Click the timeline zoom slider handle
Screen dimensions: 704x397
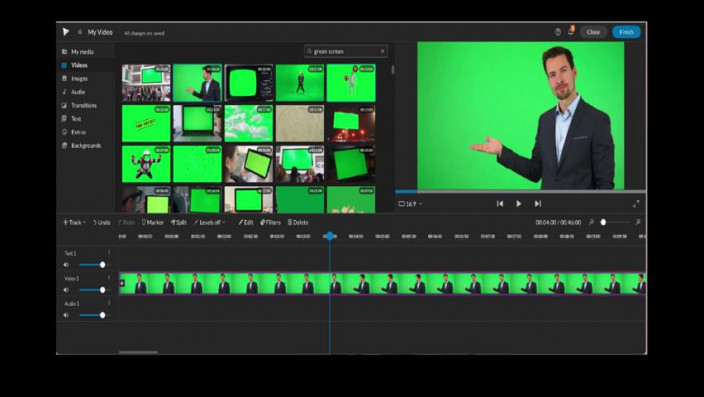pos(603,222)
